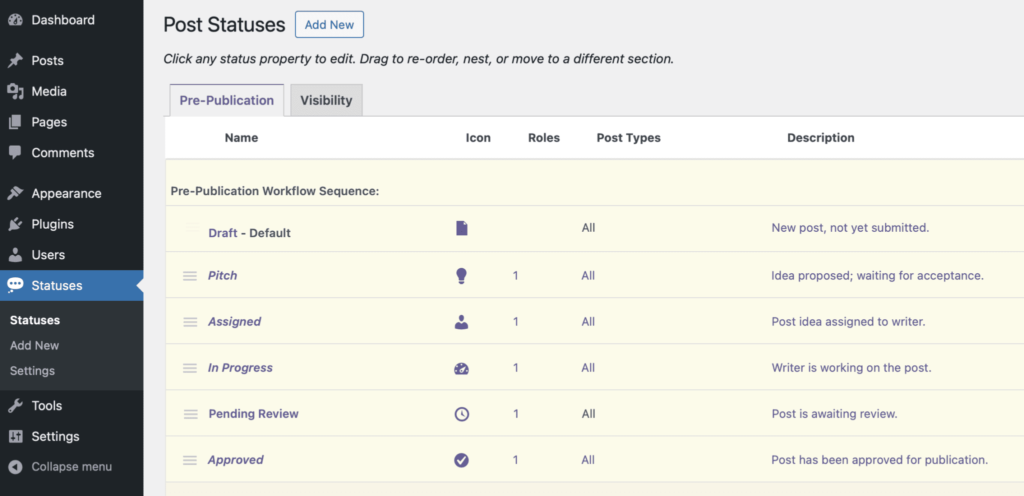Screen dimensions: 1024x496
Task: Click the clock icon in the Pending Review row
Action: 462,414
